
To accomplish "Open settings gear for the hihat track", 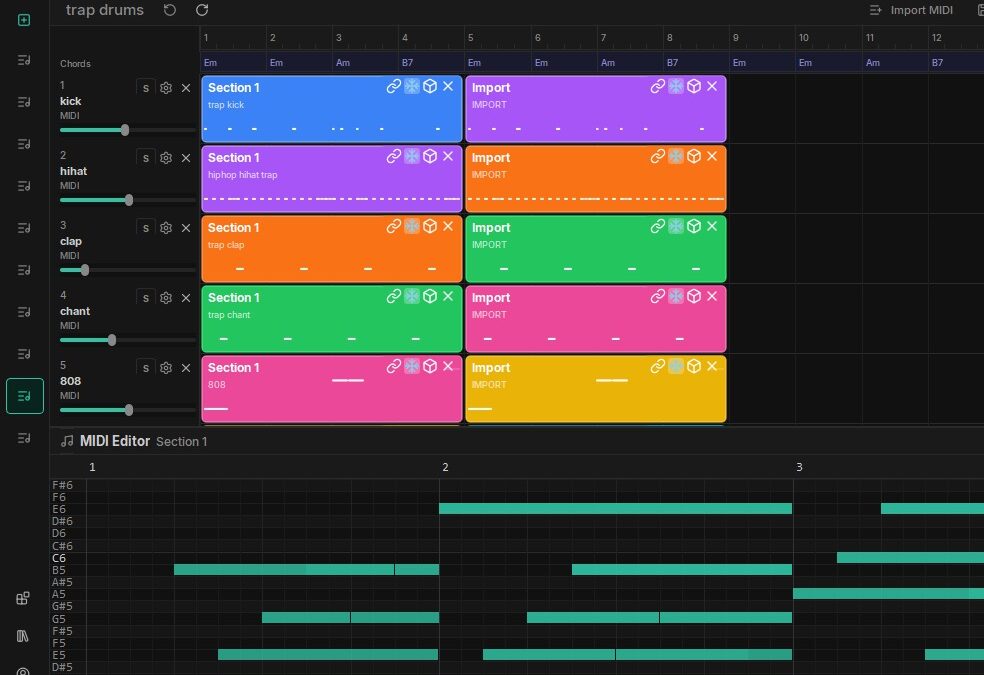I will 166,157.
